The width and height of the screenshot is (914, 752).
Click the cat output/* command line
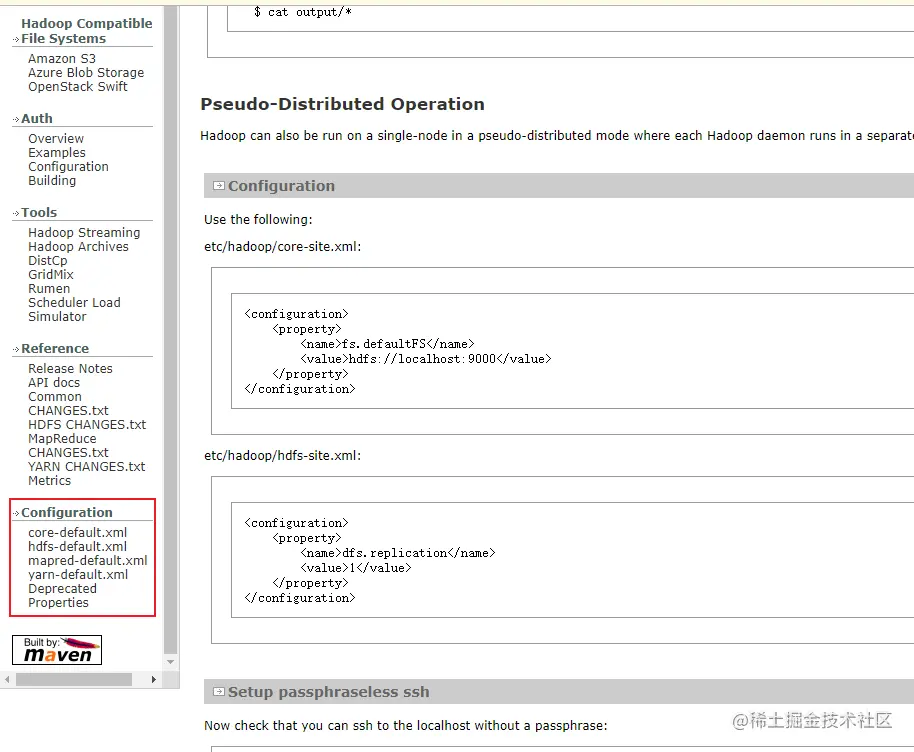pos(303,12)
